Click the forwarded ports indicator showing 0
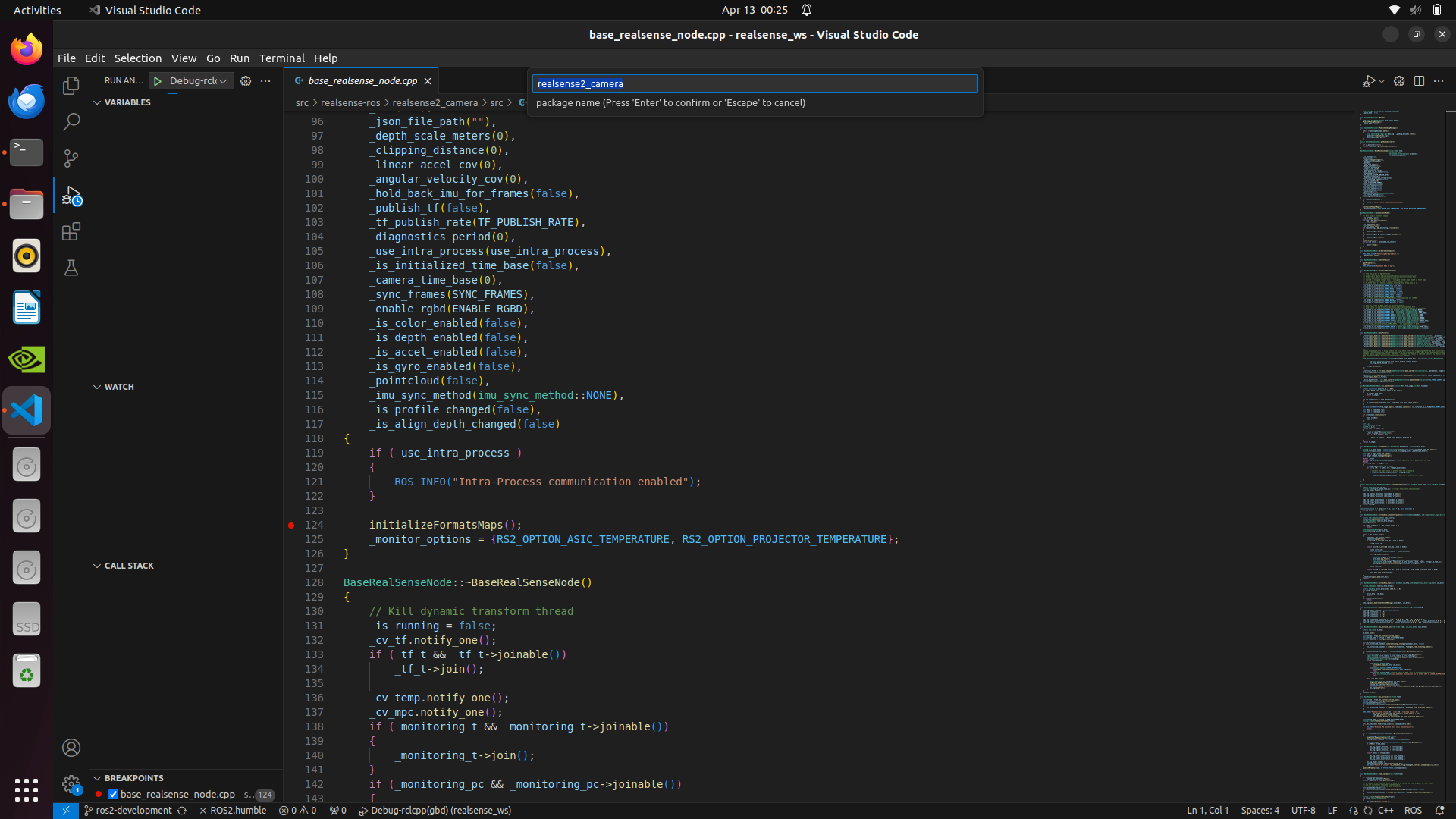1456x819 pixels. [x=338, y=811]
